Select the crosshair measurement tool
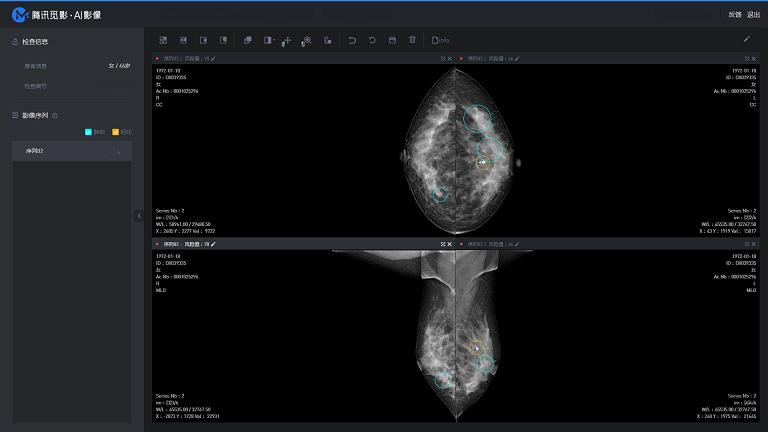768x432 pixels. click(x=287, y=40)
